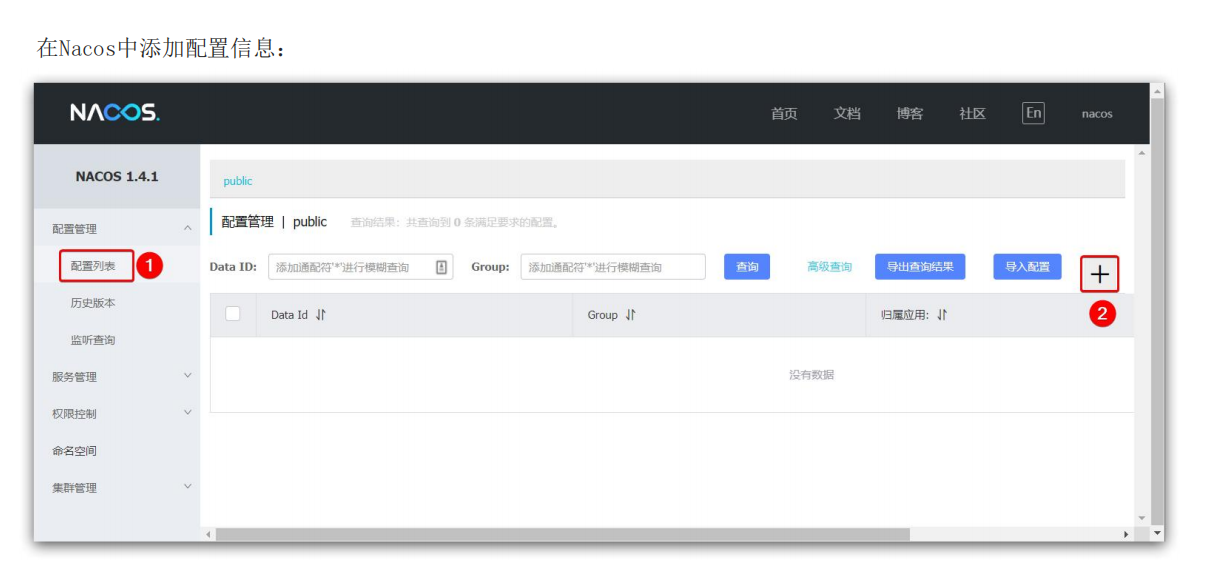
Task: Sort by Group column arrows
Action: click(631, 315)
